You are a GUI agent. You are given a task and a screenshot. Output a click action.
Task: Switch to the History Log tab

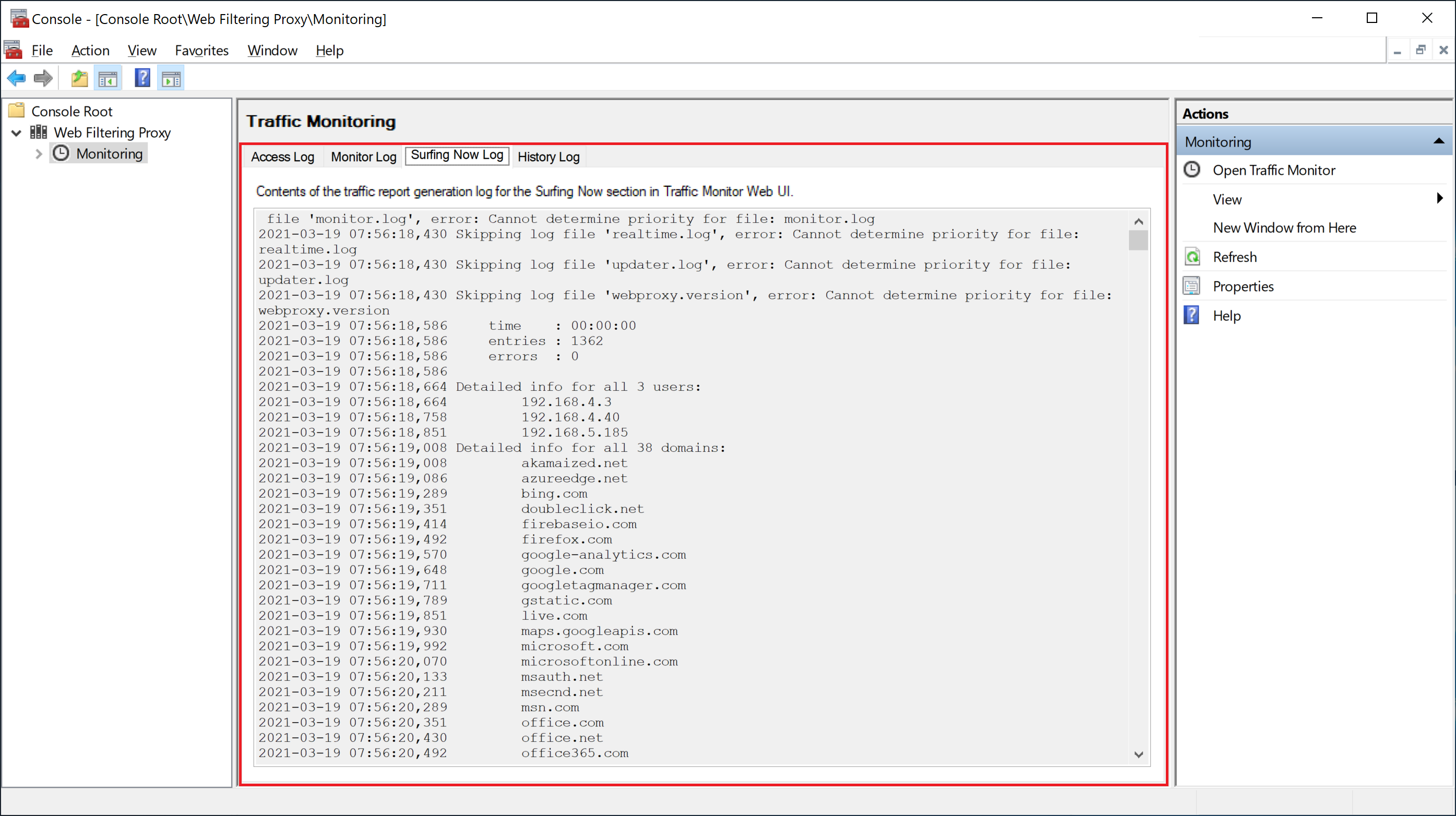coord(548,157)
